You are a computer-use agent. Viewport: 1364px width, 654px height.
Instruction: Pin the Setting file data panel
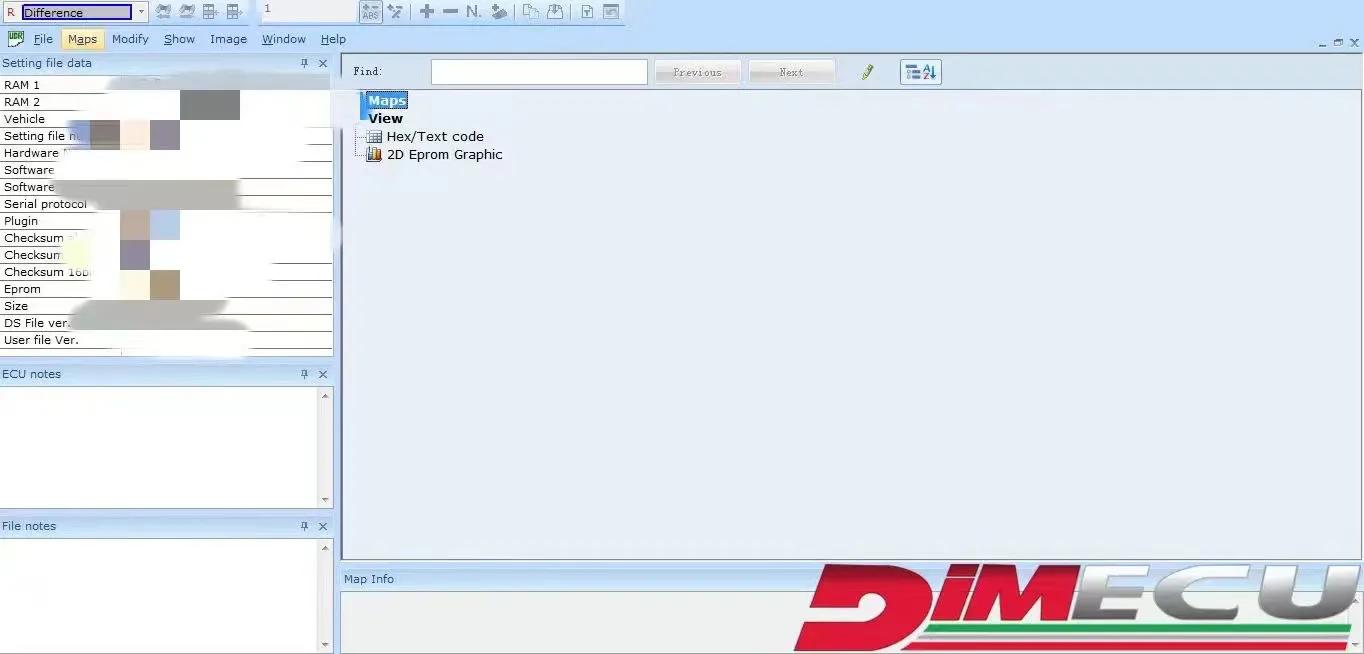tap(305, 63)
